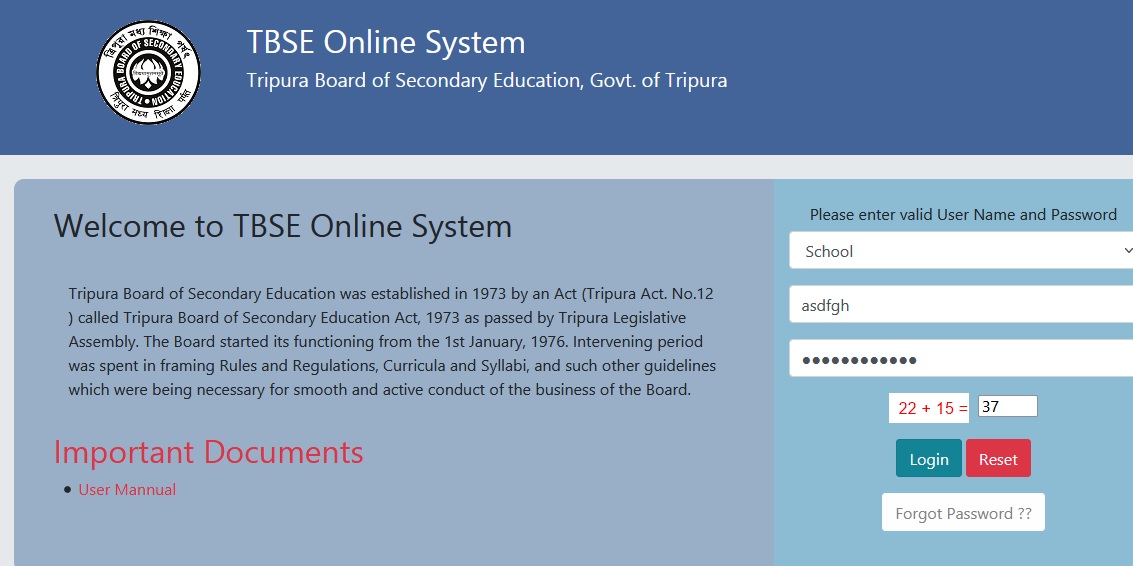
Task: Click into the masked password field
Action: tap(960, 359)
